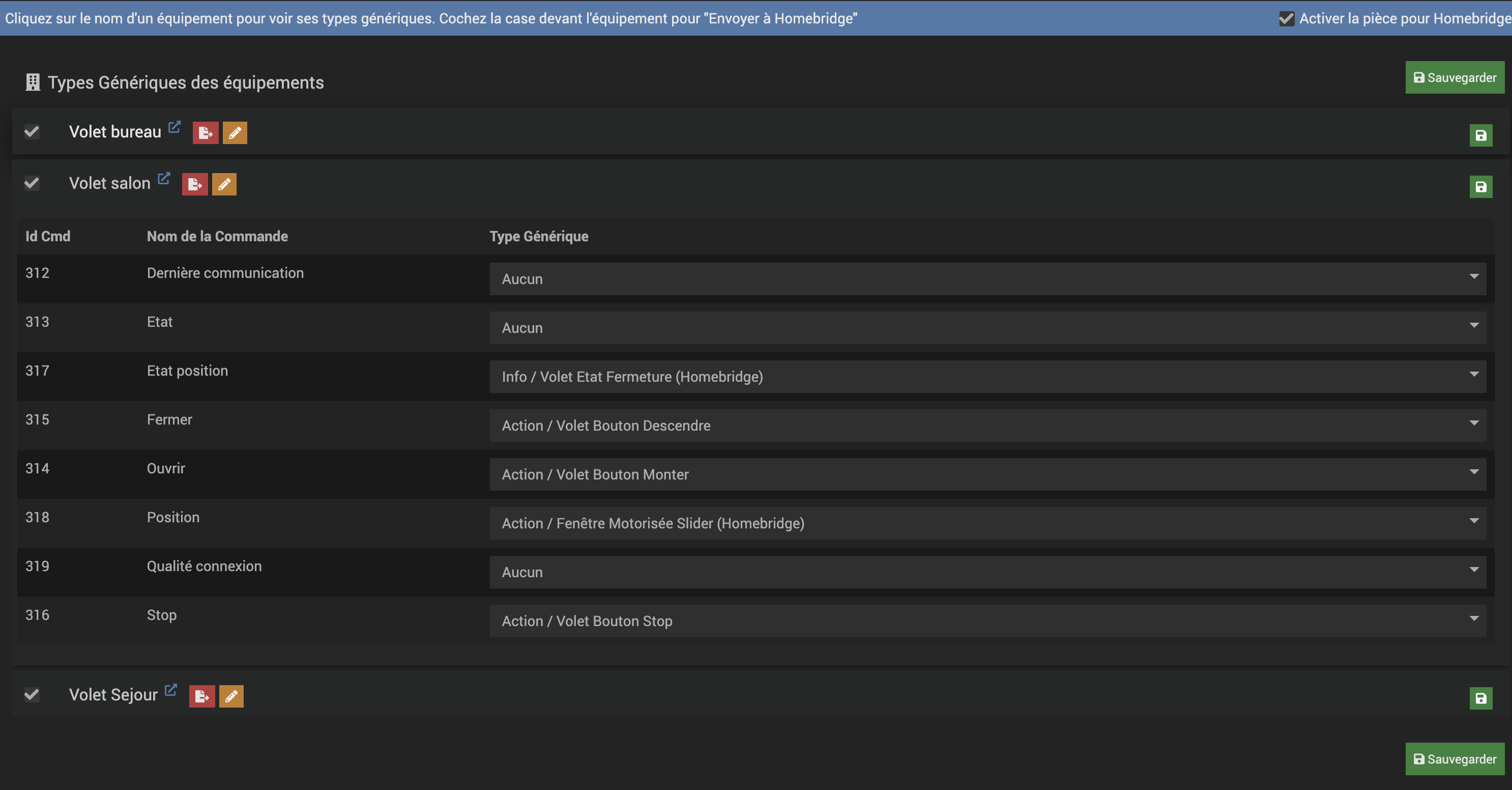Expand Volet bureau equipment name
Screen dimensions: 1512x790
[x=115, y=132]
